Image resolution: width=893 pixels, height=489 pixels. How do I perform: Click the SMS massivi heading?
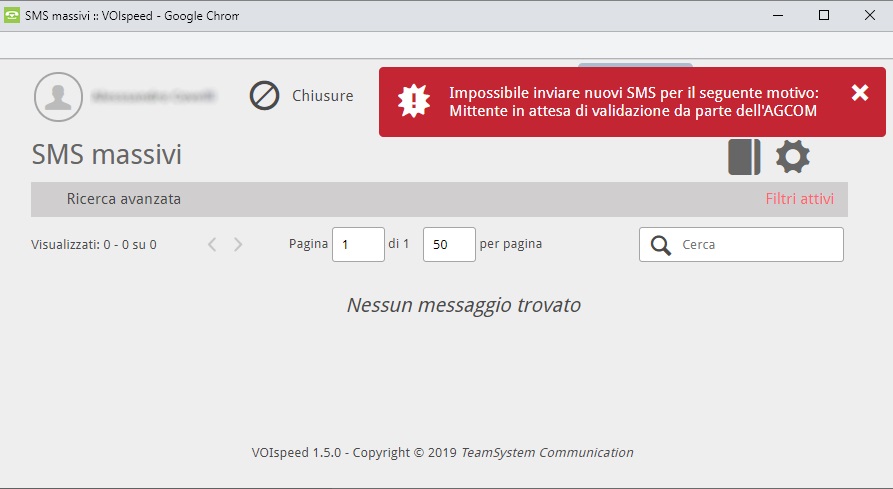coord(106,154)
